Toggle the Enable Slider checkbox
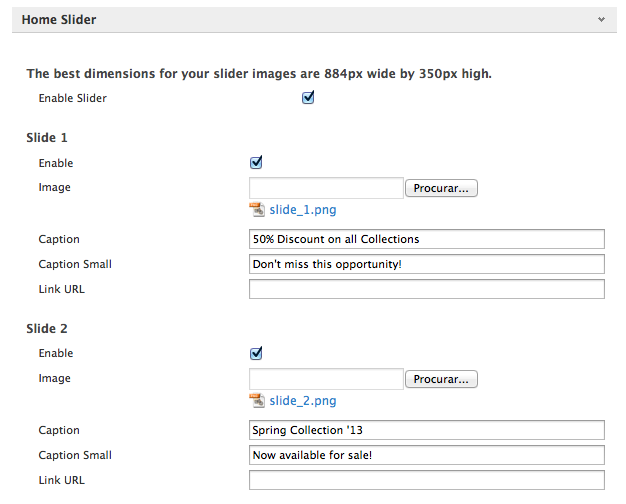This screenshot has height=504, width=626. pyautogui.click(x=308, y=98)
